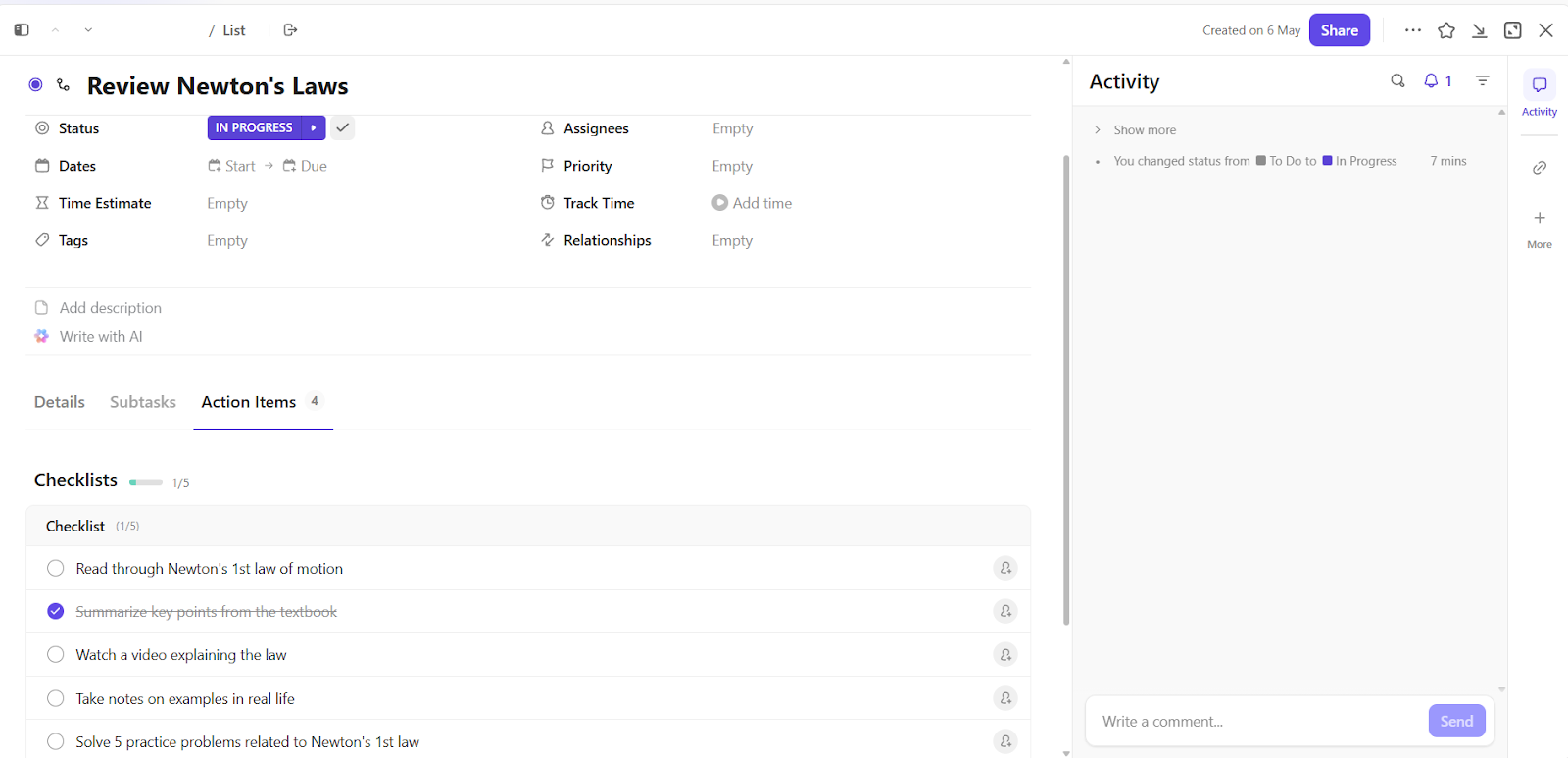Search activity with the magnifier icon
The image size is (1568, 758).
tap(1397, 81)
